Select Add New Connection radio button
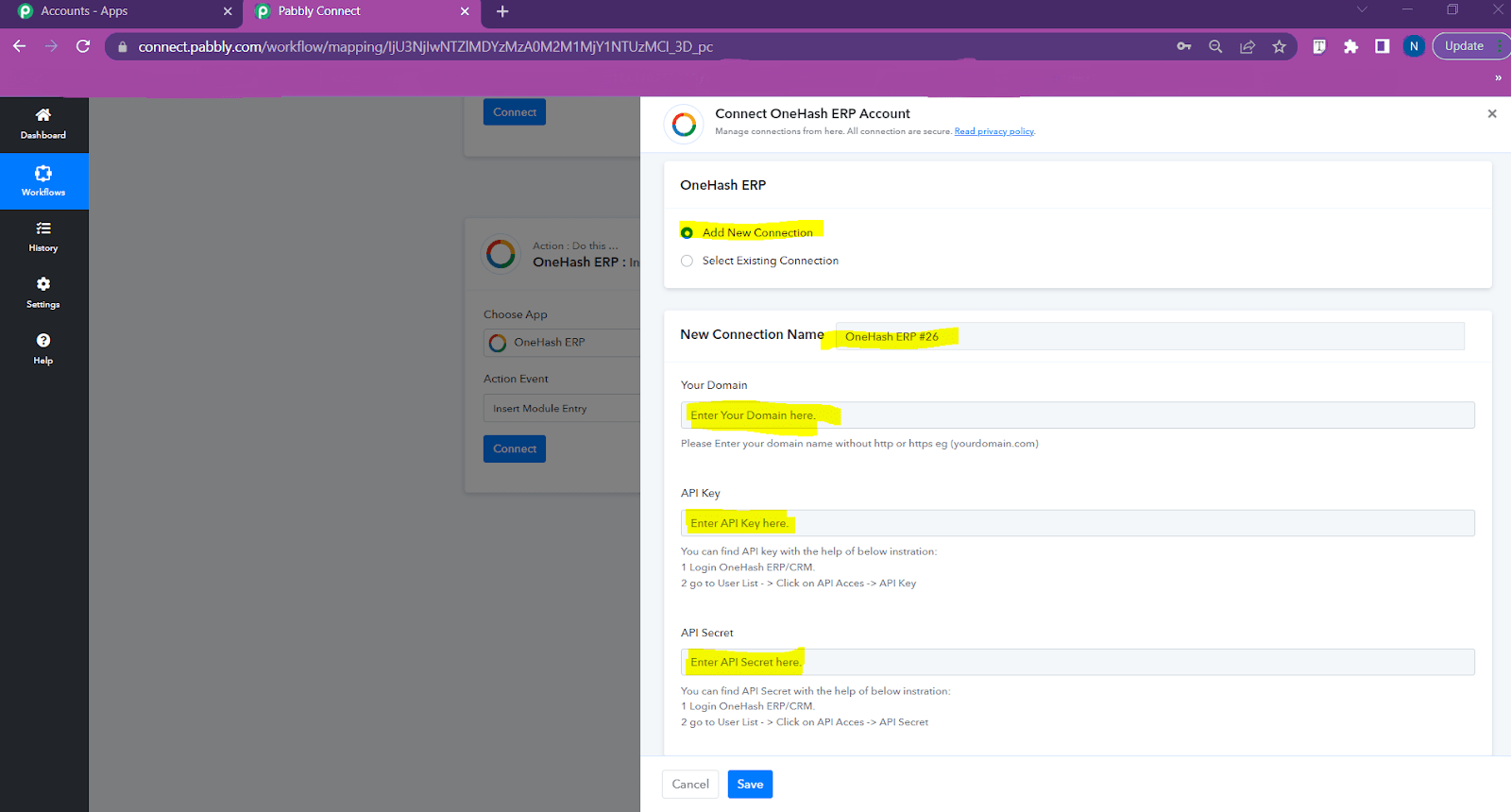This screenshot has width=1511, height=812. click(687, 233)
